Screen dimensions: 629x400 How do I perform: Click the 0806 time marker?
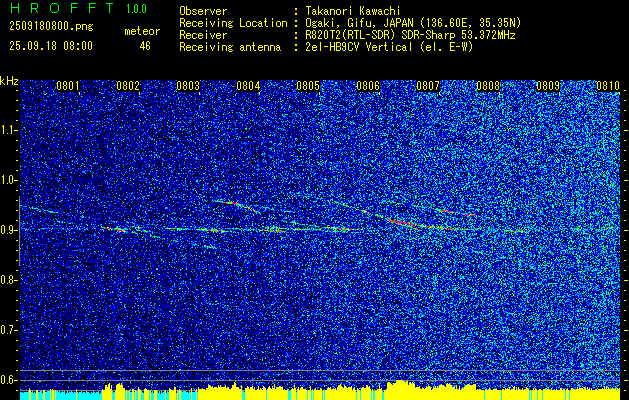pos(368,86)
